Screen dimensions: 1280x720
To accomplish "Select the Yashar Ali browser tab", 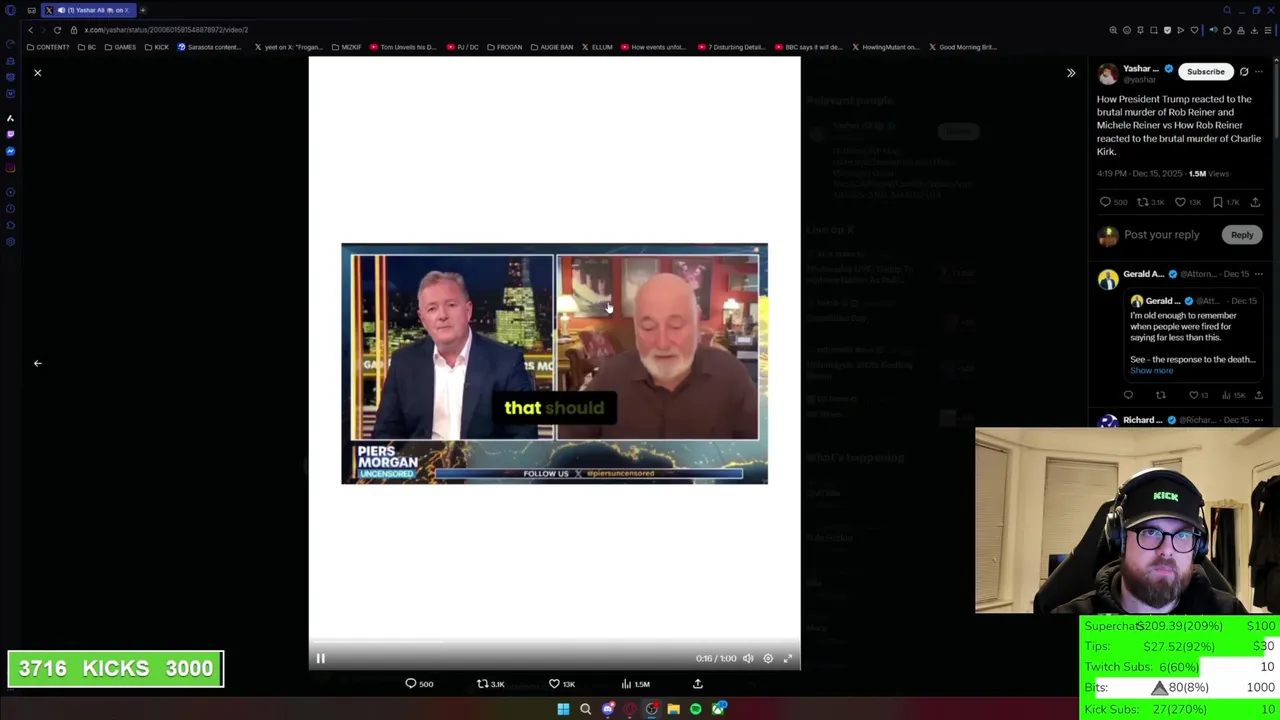I will coord(88,10).
